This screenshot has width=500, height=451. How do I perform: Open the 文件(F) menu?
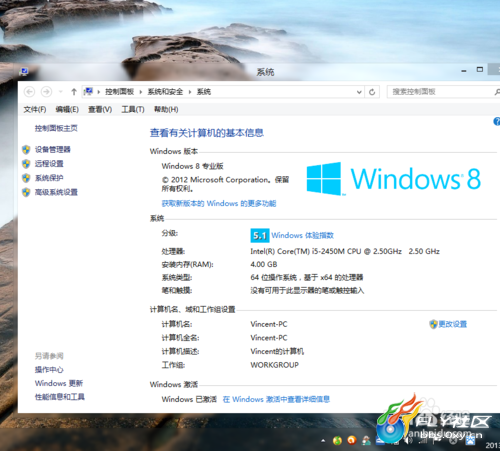tap(35, 109)
